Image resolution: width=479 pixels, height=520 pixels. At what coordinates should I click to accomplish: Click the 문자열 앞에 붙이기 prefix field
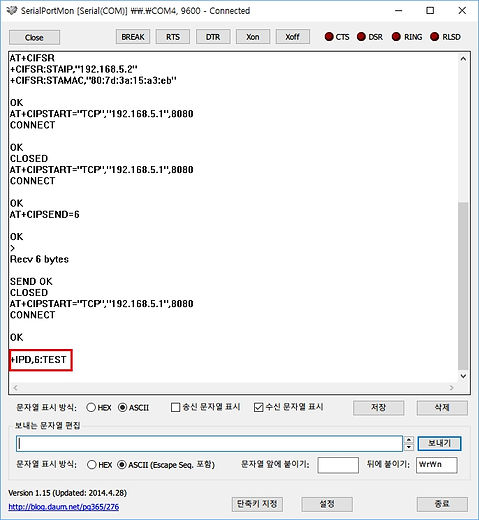338,465
